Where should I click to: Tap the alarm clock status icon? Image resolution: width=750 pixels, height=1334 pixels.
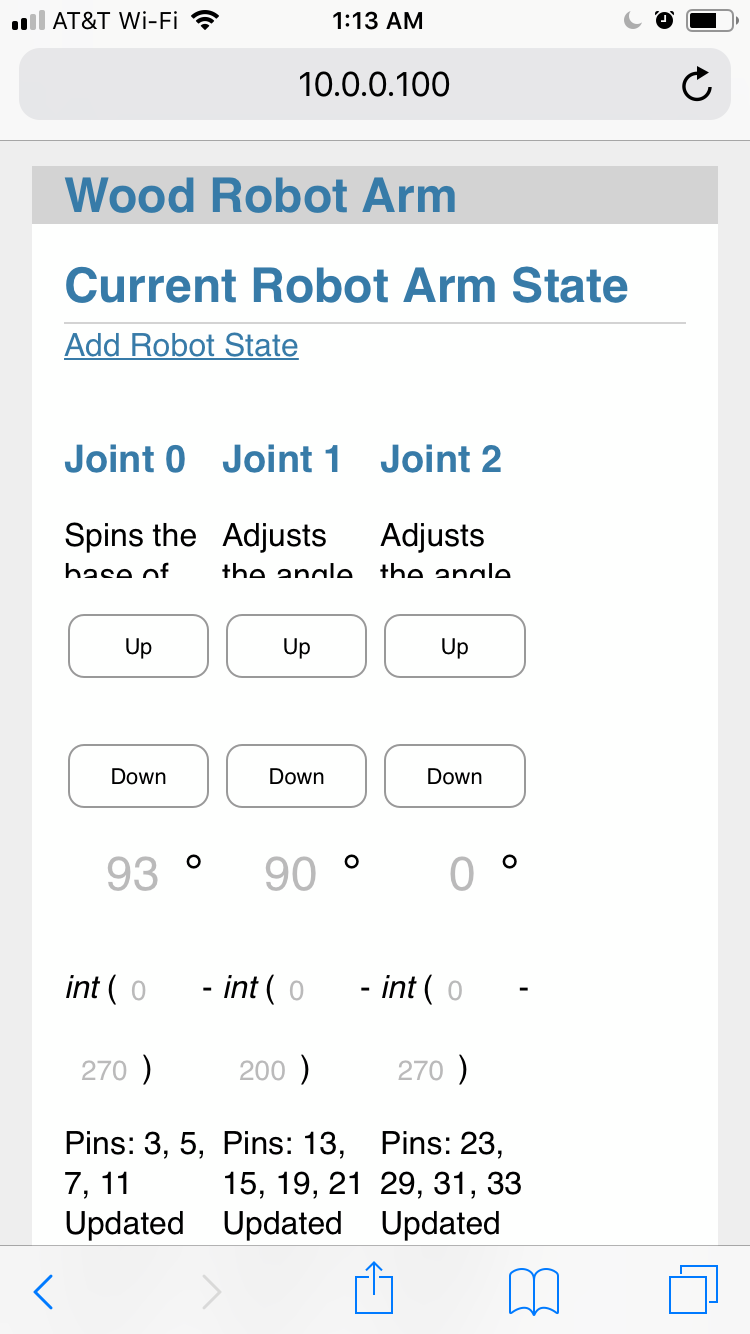coord(664,20)
